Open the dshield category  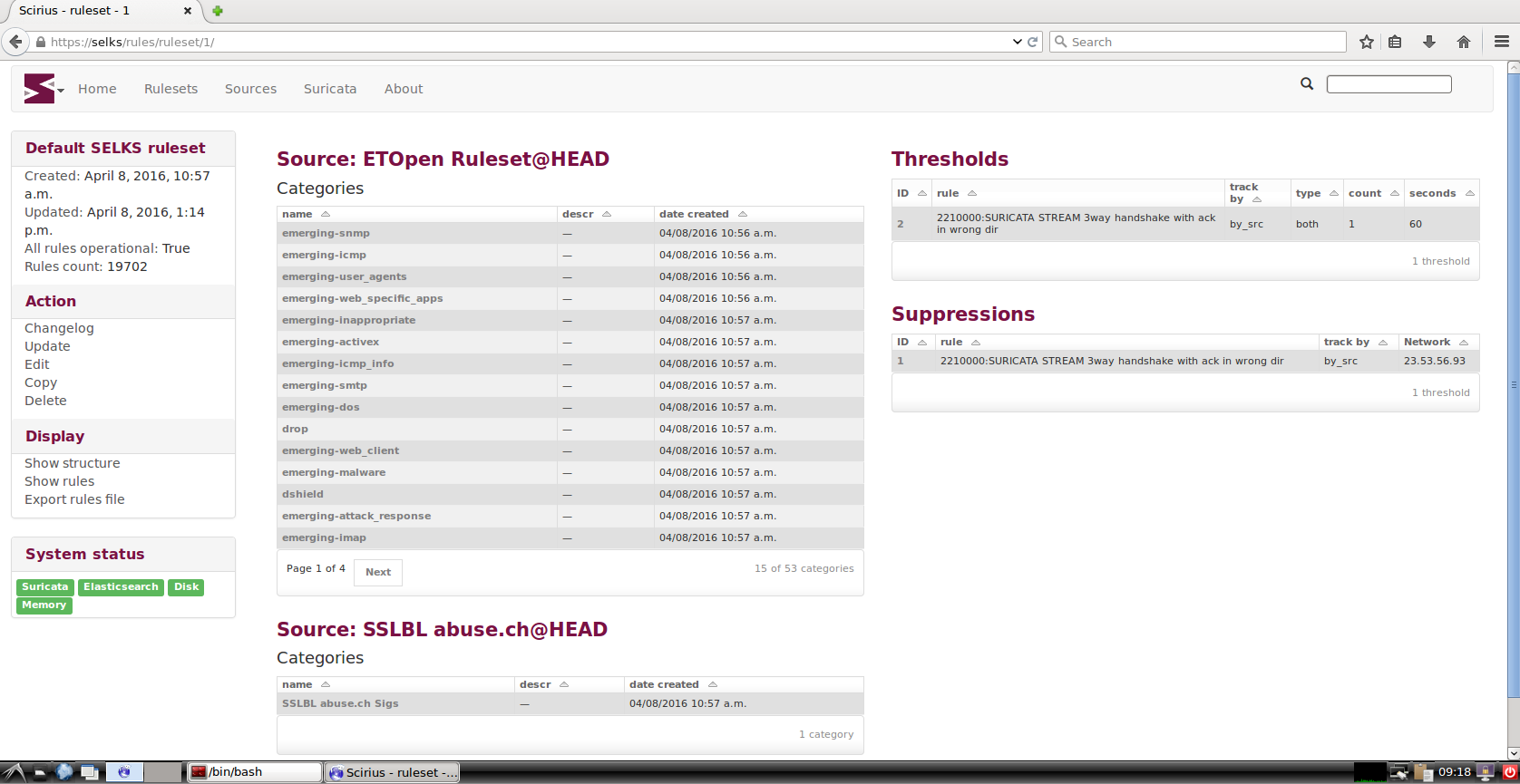(303, 494)
